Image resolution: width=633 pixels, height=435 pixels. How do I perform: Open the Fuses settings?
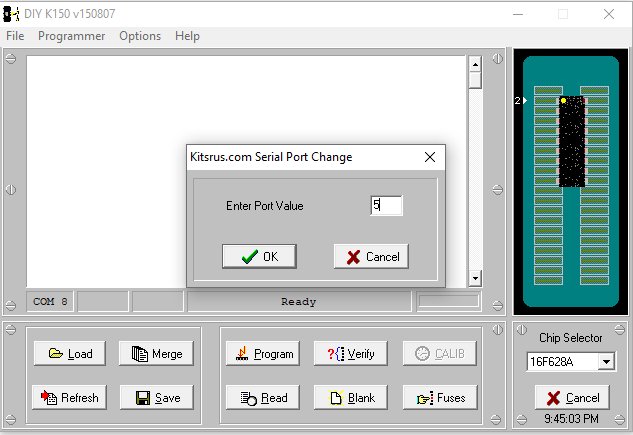click(x=440, y=397)
